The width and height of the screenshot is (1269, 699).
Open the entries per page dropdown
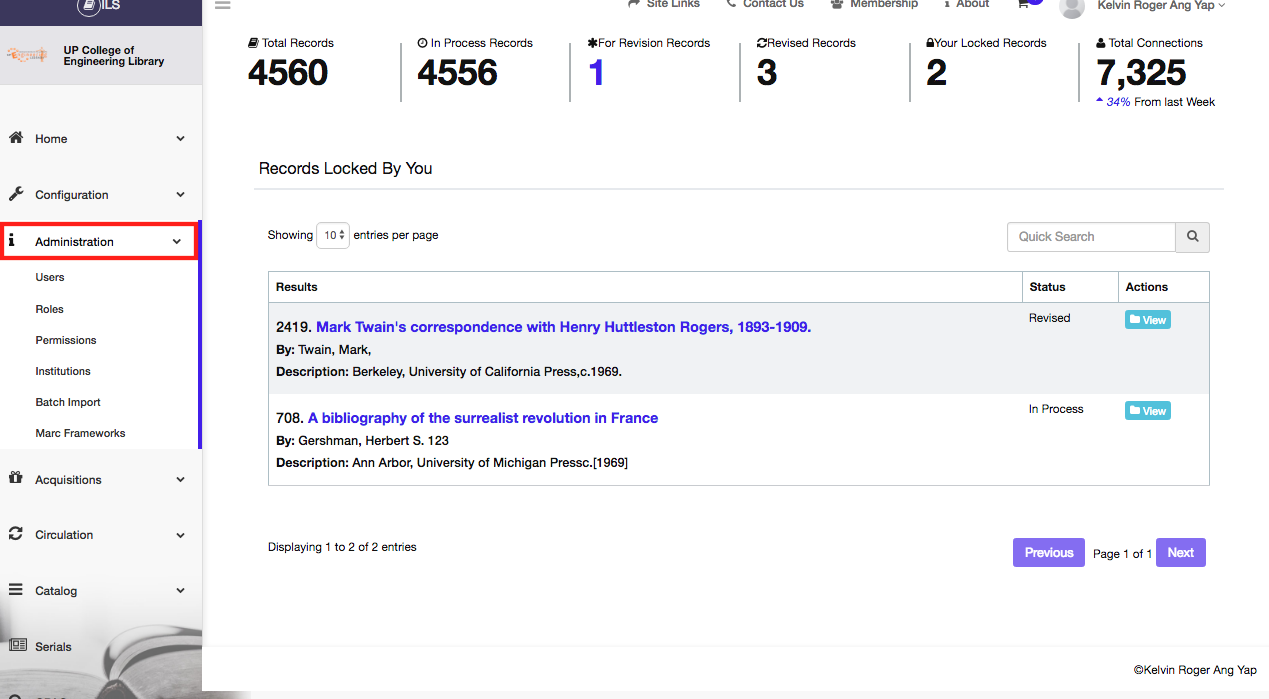coord(333,236)
